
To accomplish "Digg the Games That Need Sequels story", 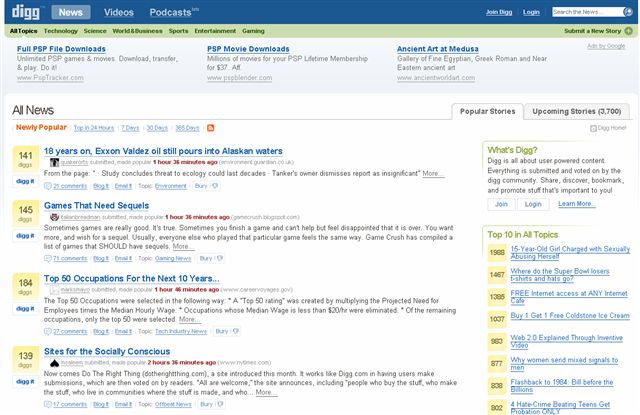I will click(25, 236).
